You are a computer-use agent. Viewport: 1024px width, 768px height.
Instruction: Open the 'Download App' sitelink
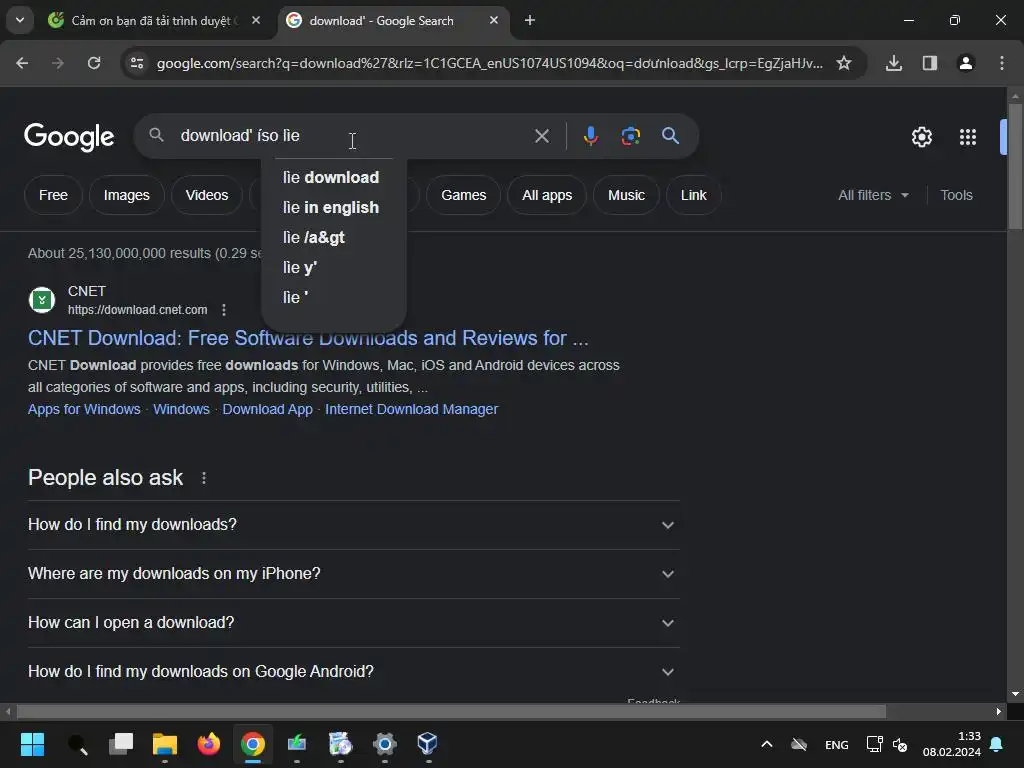pyautogui.click(x=268, y=409)
